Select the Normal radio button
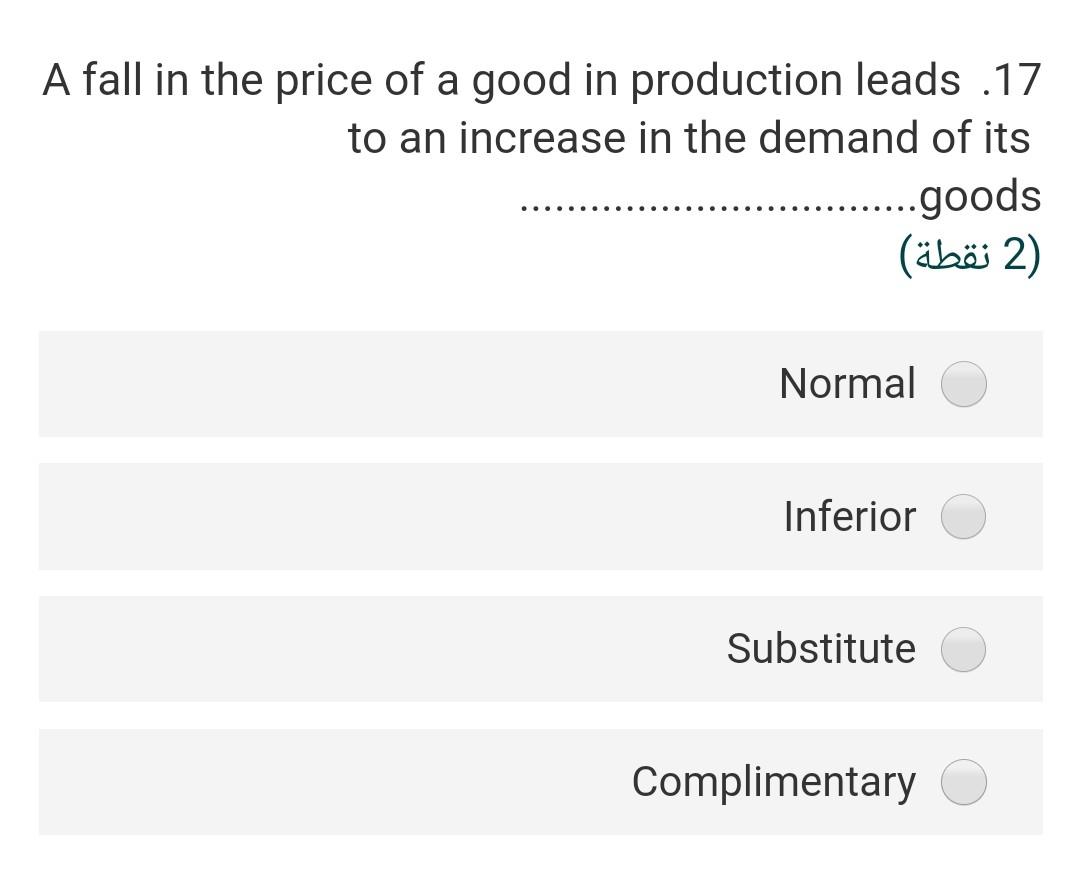Screen dimensions: 1080x878 click(x=963, y=384)
